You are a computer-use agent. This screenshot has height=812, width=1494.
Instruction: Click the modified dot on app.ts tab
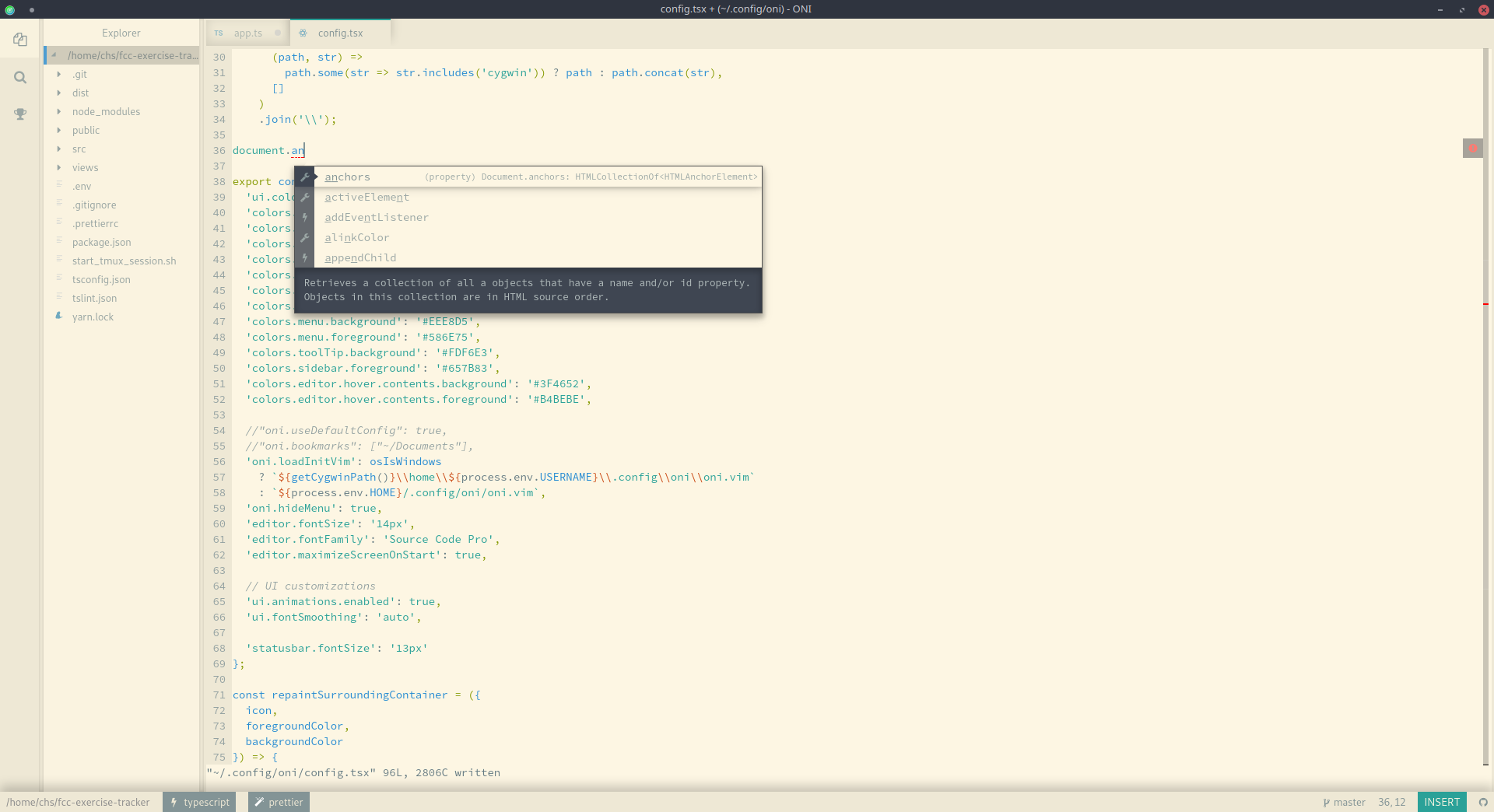pos(277,33)
